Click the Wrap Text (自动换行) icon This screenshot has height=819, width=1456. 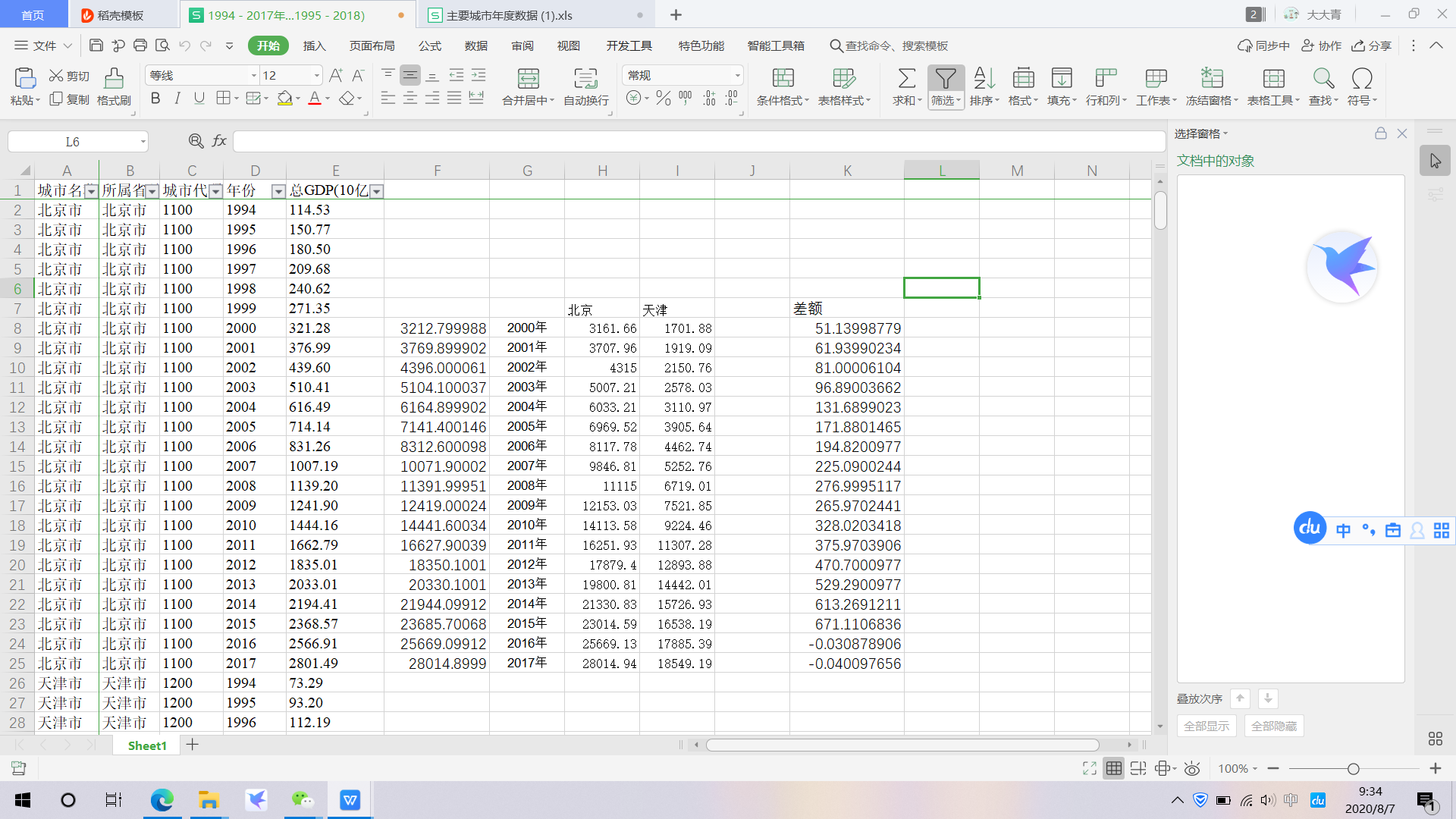click(585, 79)
